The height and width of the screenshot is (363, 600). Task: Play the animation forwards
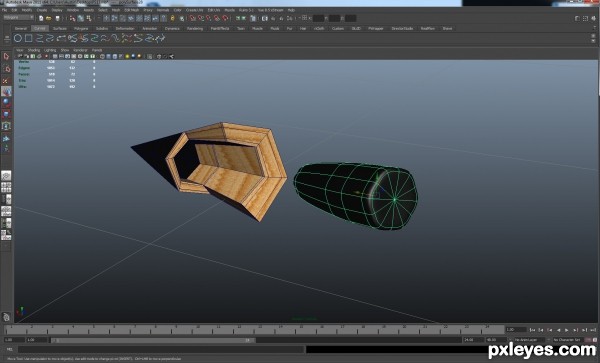(x=566, y=330)
